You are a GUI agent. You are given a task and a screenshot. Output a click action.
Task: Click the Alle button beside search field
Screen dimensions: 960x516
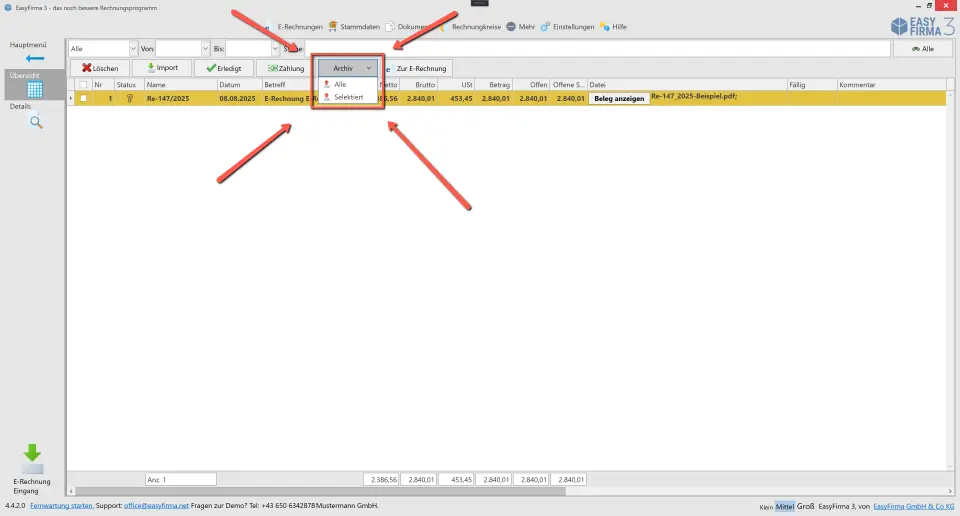click(x=923, y=48)
